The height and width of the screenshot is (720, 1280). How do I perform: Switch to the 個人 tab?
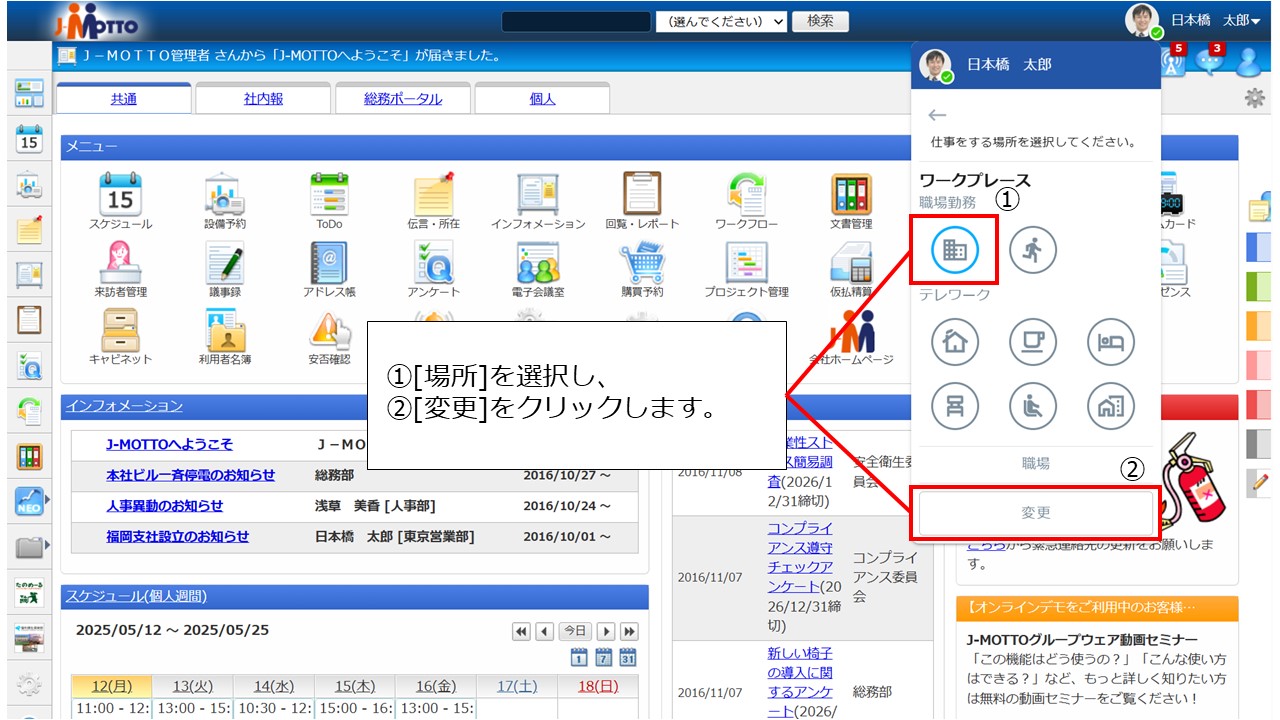click(x=542, y=99)
